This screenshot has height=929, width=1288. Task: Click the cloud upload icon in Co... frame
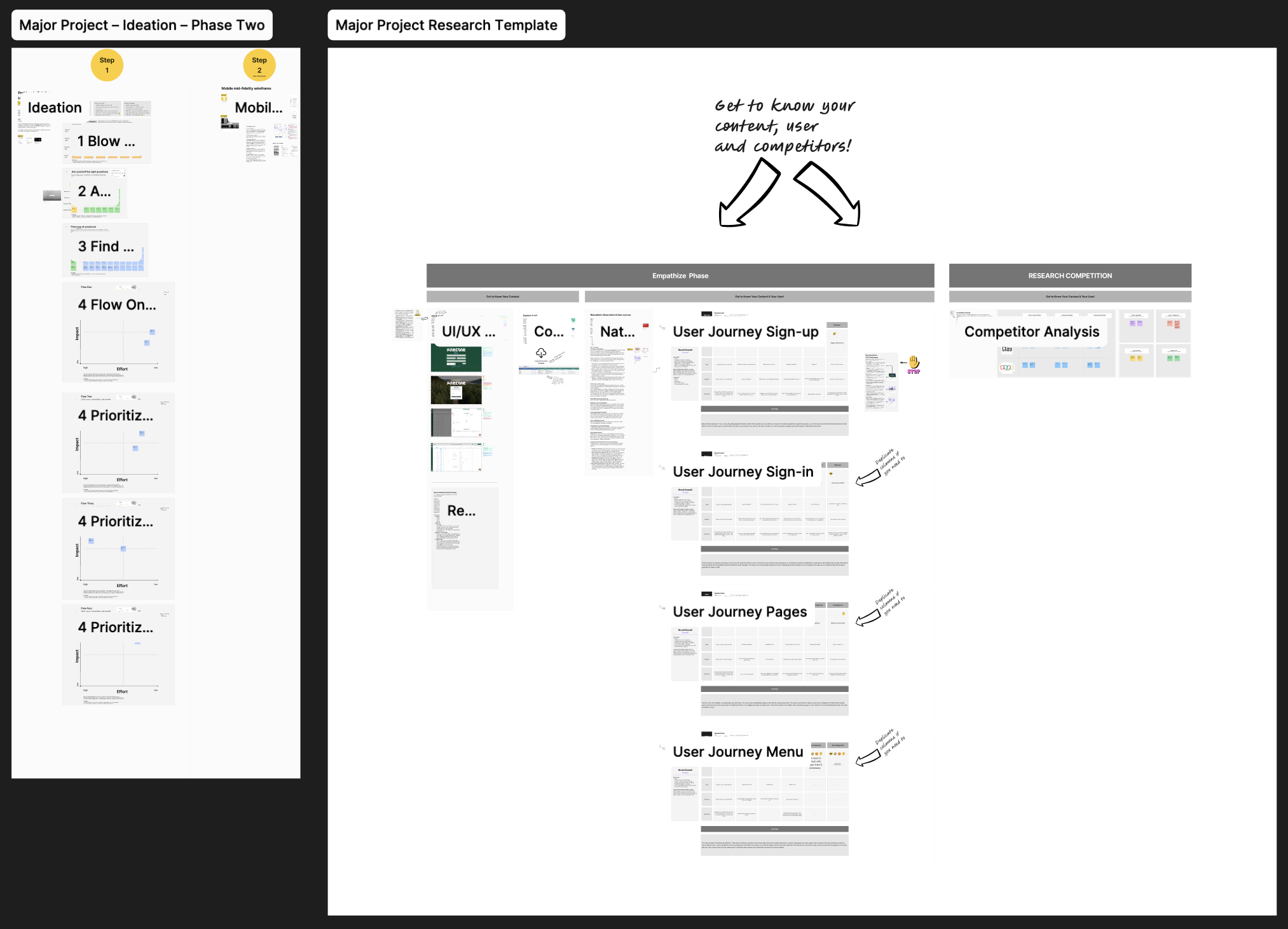point(541,353)
